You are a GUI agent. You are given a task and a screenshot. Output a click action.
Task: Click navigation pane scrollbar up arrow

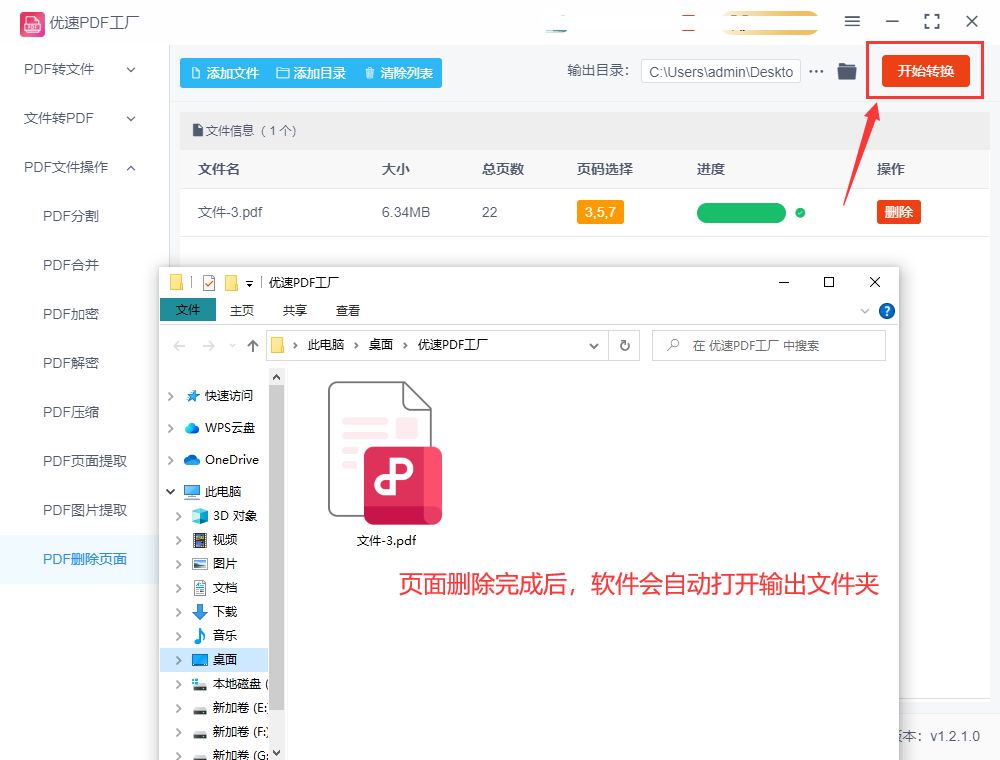tap(276, 377)
